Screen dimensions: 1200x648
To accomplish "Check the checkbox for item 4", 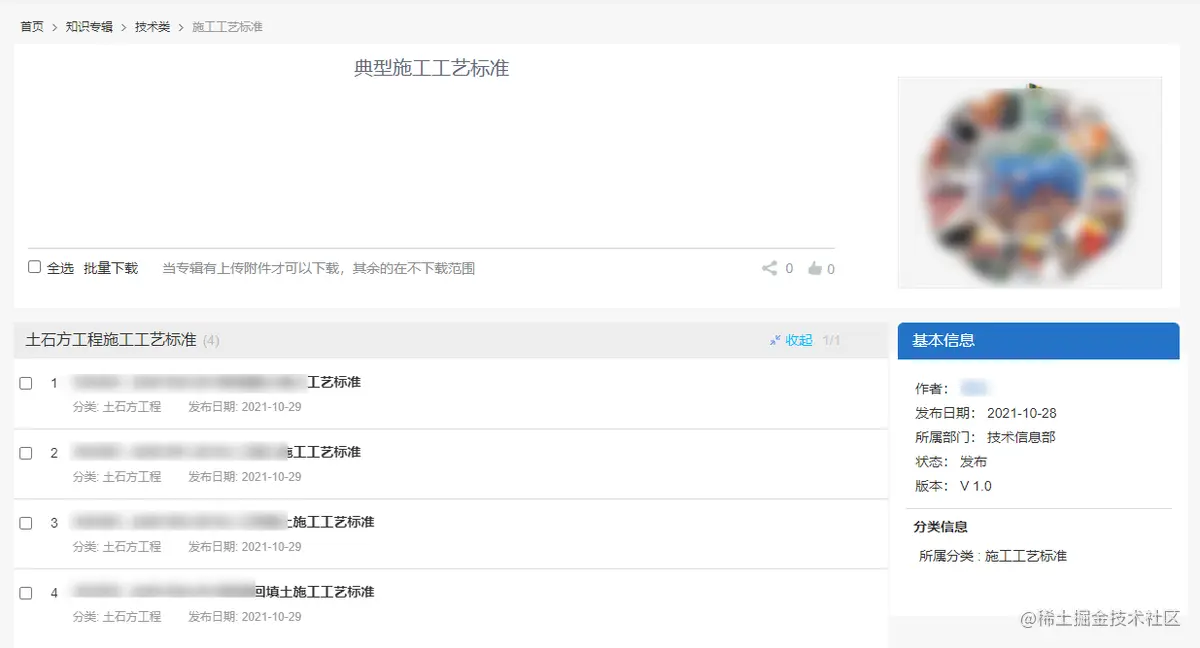I will point(26,593).
